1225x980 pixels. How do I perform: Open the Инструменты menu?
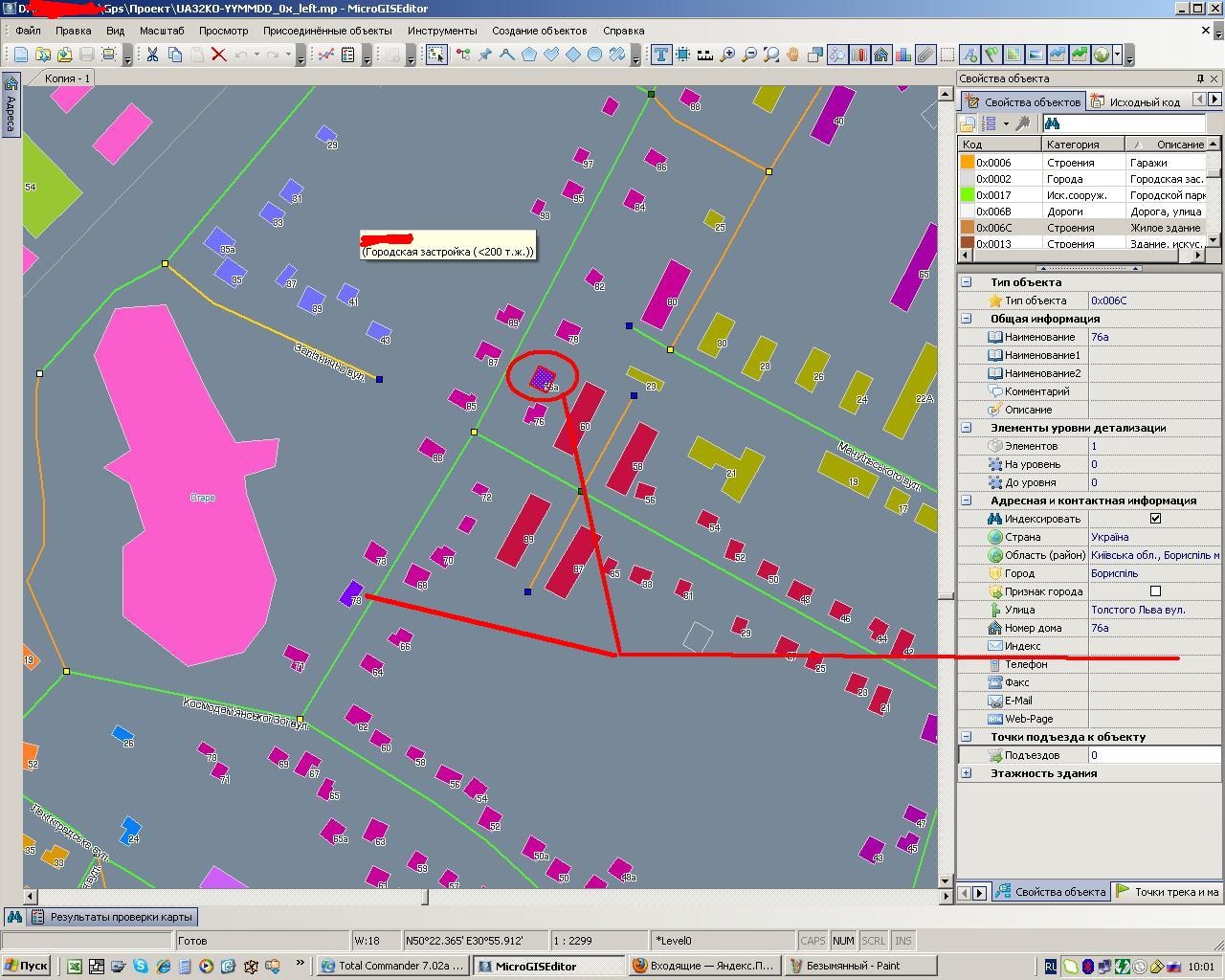click(x=441, y=31)
